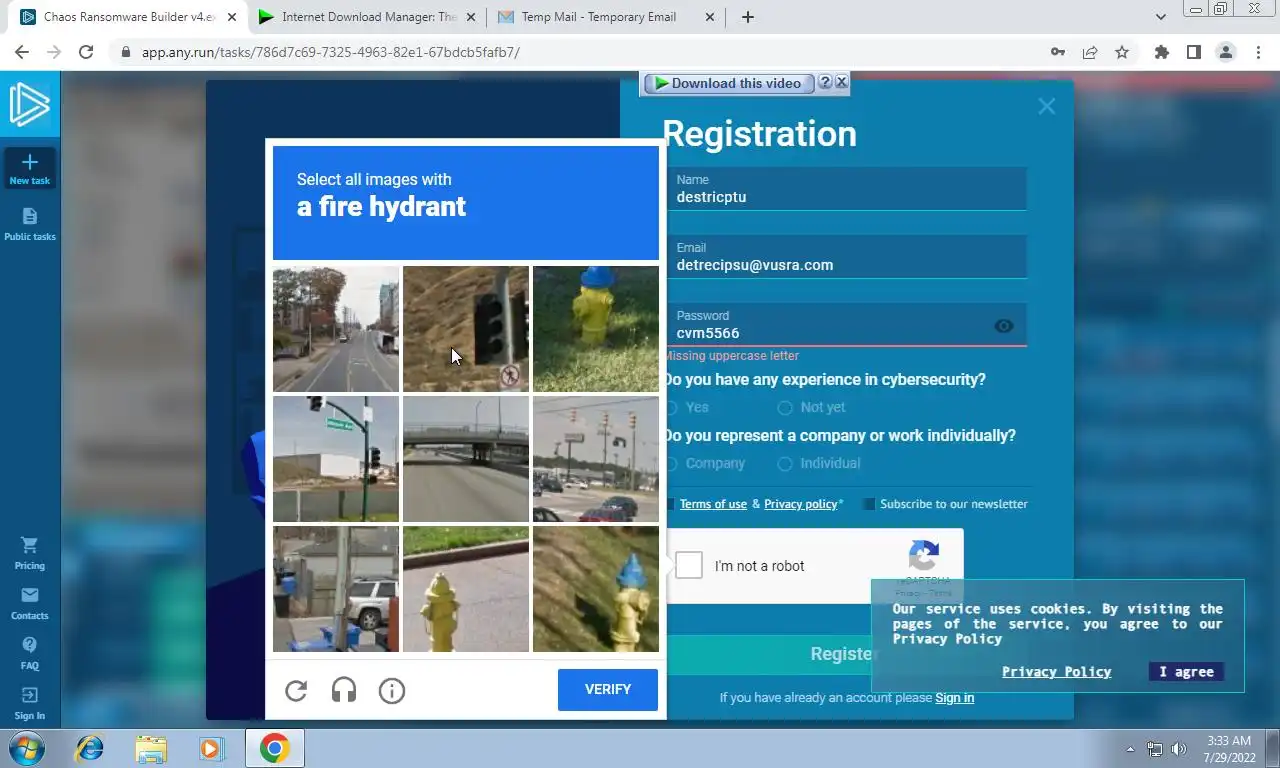The image size is (1280, 768).
Task: Open Privacy policy link in form
Action: tap(801, 504)
